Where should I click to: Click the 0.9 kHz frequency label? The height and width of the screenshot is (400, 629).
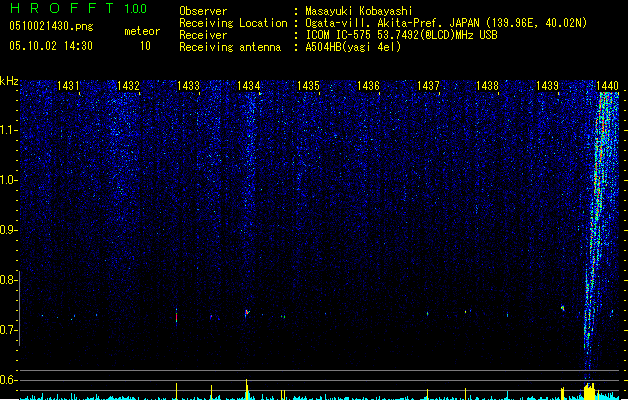(8, 230)
